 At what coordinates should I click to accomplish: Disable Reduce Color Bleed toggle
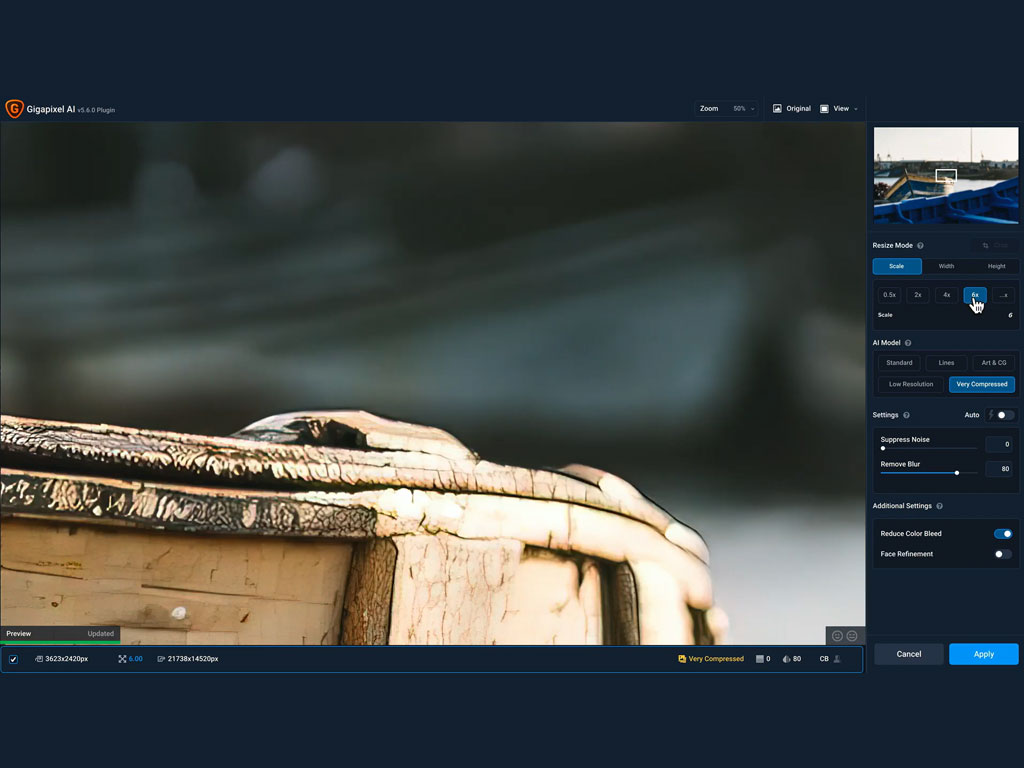click(x=1002, y=534)
